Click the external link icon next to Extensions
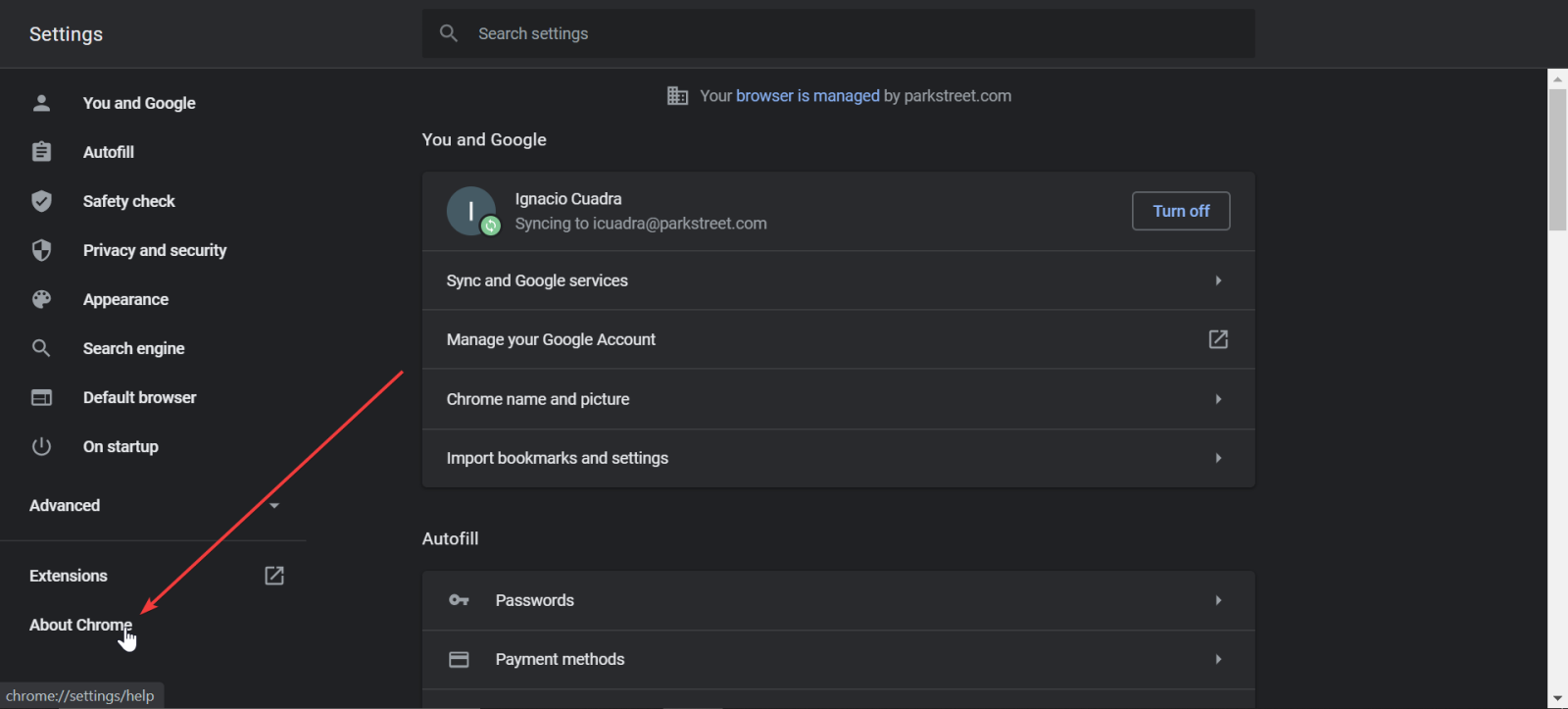This screenshot has height=709, width=1568. point(274,576)
